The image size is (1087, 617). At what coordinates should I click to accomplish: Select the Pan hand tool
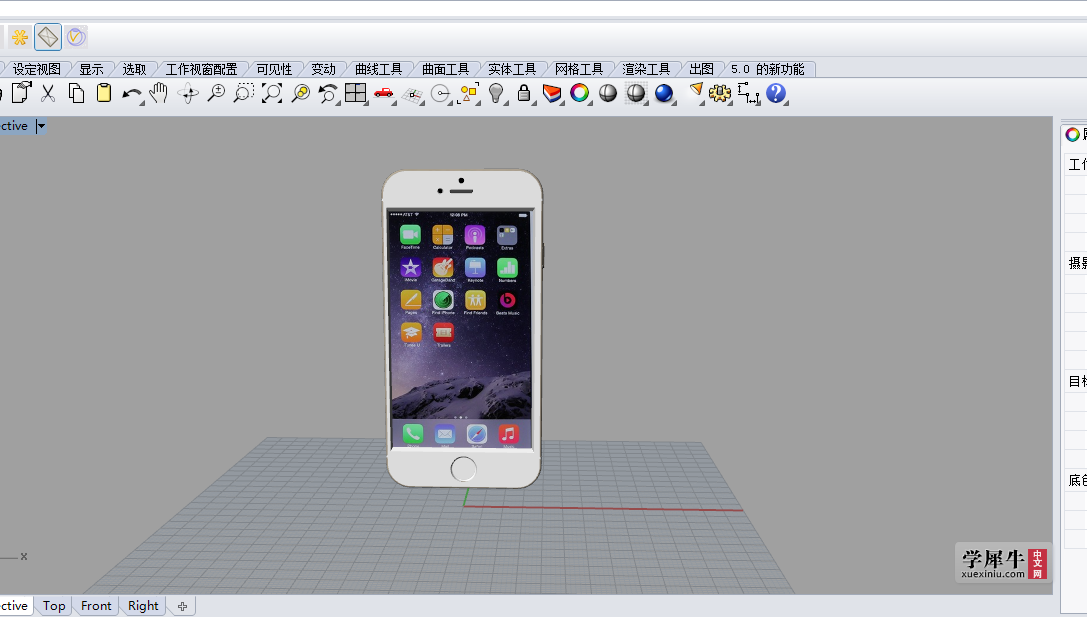[x=159, y=93]
